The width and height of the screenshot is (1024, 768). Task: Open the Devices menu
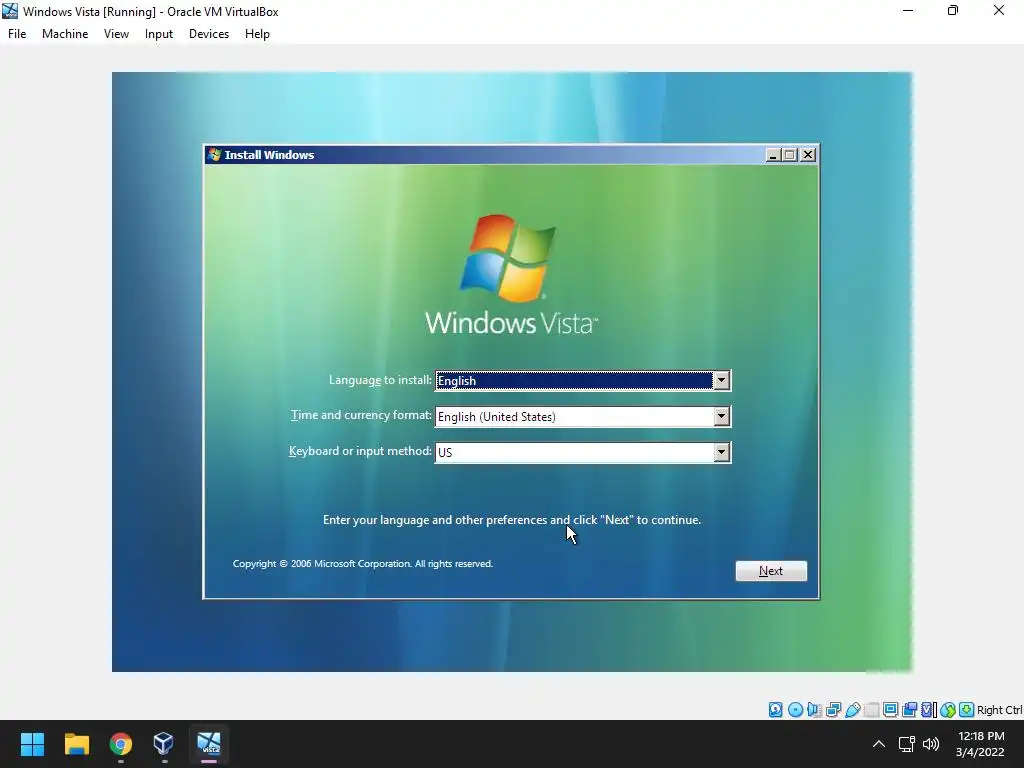[209, 34]
